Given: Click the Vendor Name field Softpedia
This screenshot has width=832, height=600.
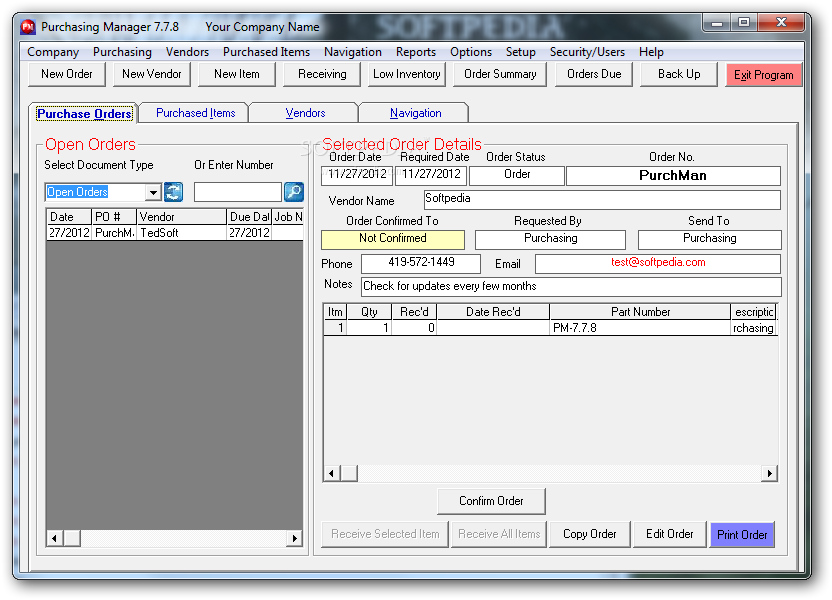Looking at the screenshot, I should [602, 199].
